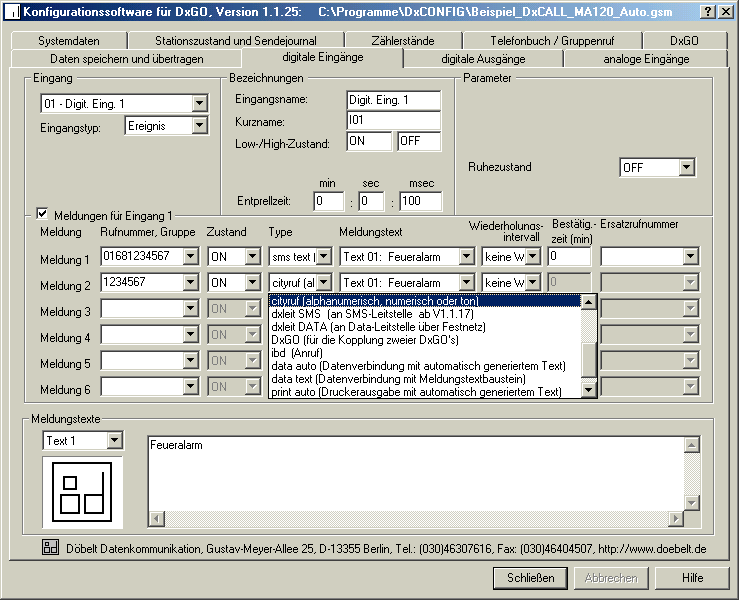The width and height of the screenshot is (739, 600).
Task: Click the title bar help question mark icon
Action: click(707, 11)
